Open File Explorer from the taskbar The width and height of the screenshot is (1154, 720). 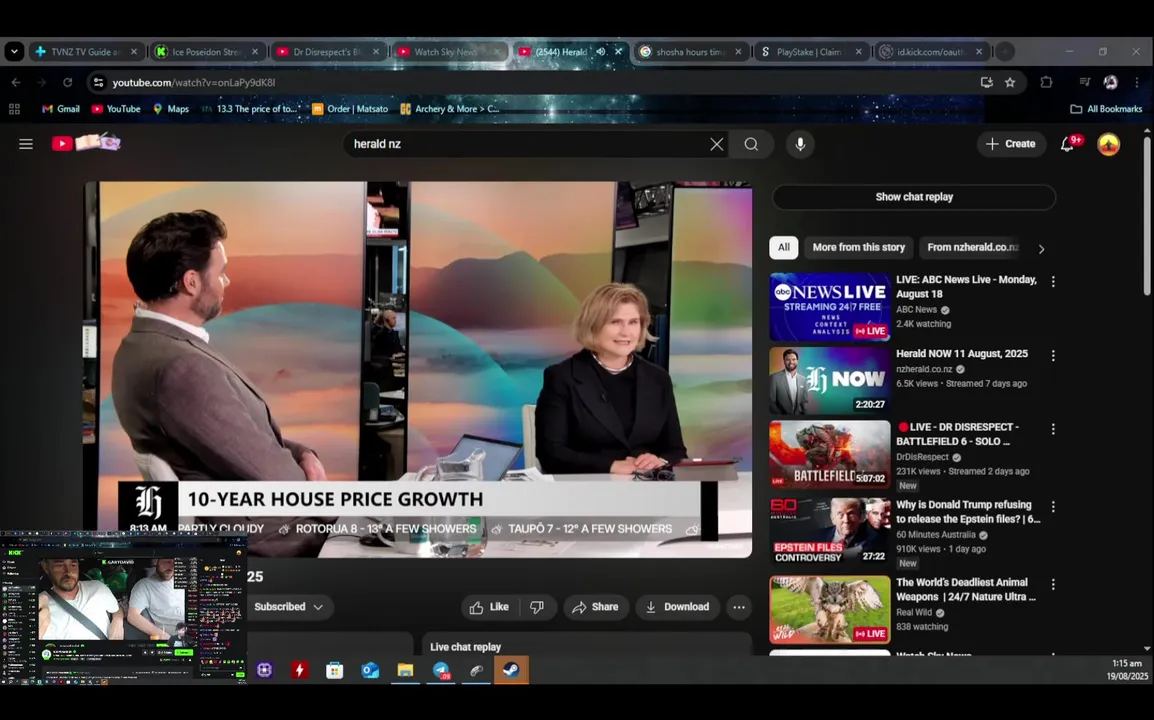pos(405,670)
